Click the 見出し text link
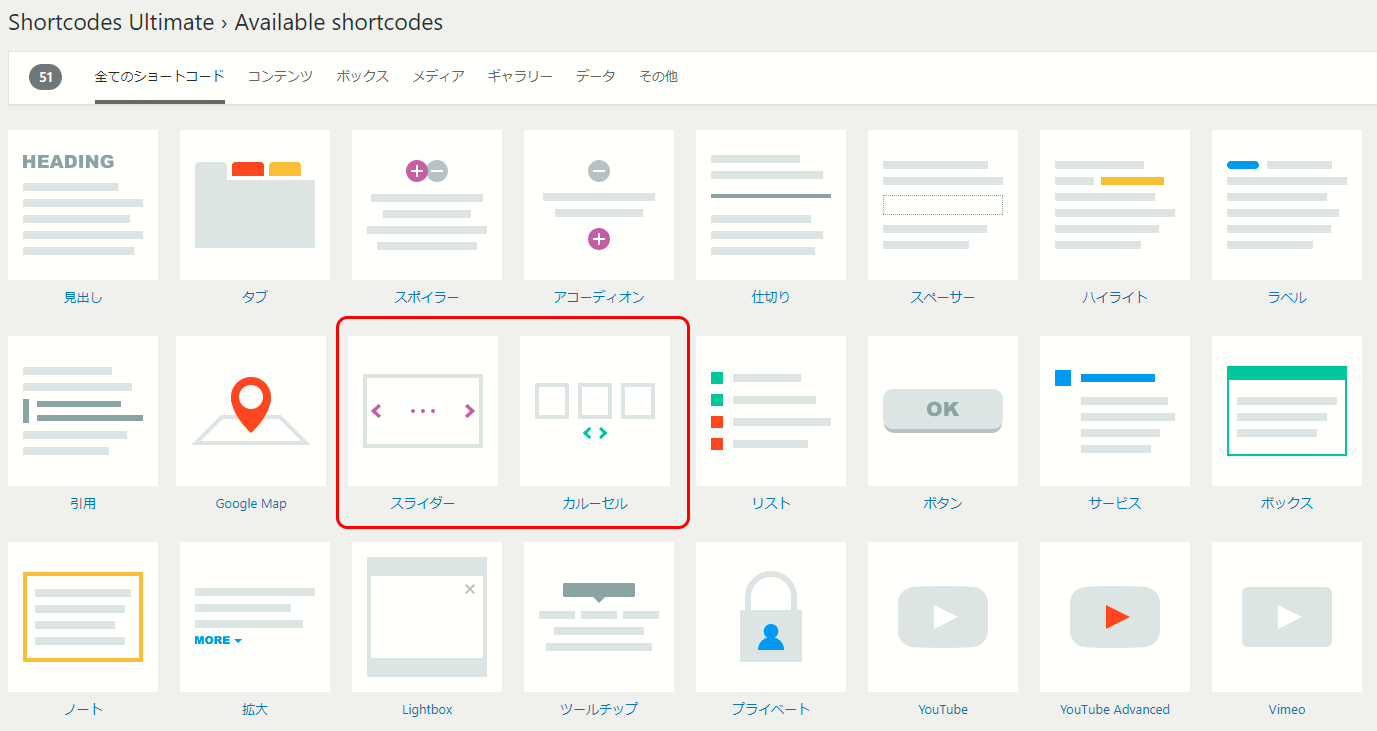 83,297
